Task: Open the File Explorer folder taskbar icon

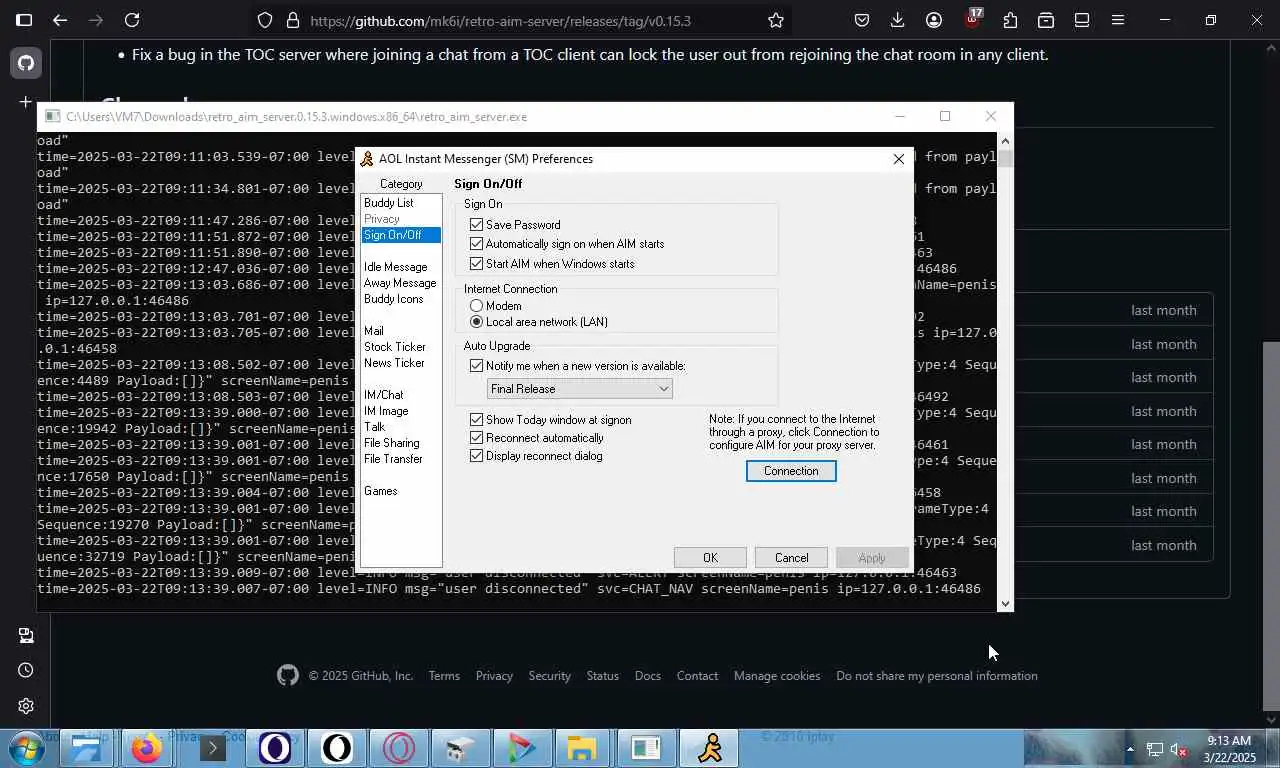Action: (582, 748)
